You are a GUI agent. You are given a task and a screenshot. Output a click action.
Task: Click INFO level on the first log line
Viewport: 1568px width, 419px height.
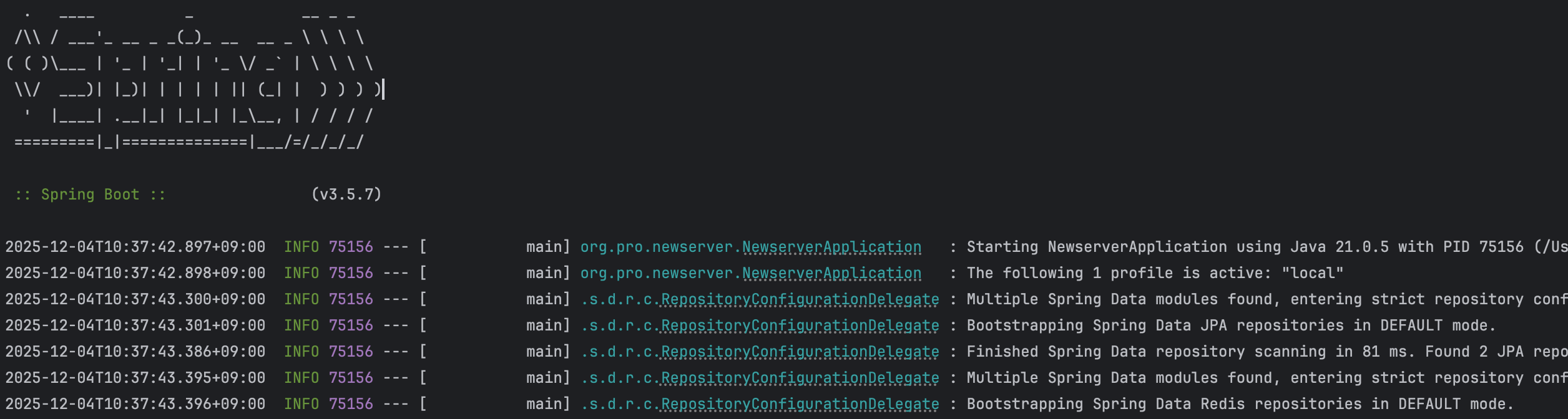[x=301, y=248]
